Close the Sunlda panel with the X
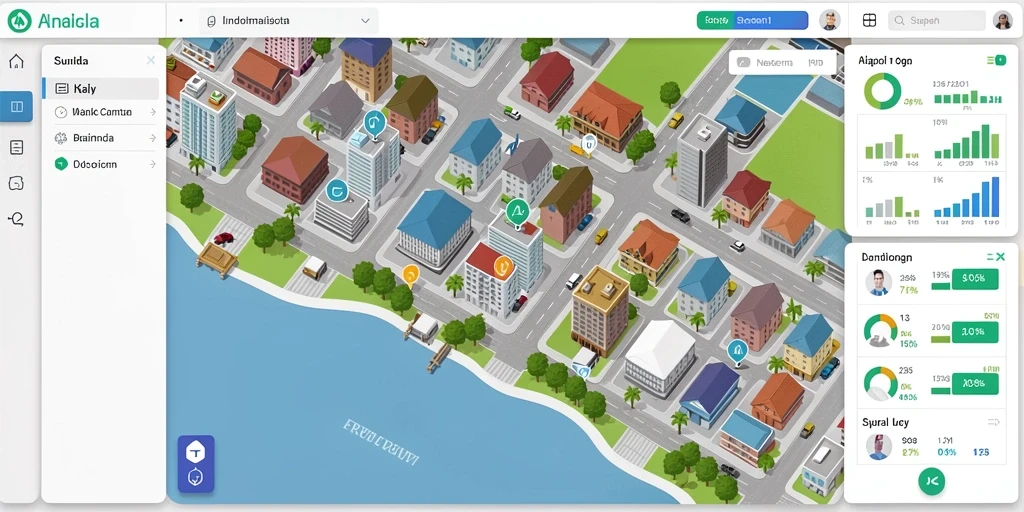Screen dimensions: 1024x512 [151, 61]
